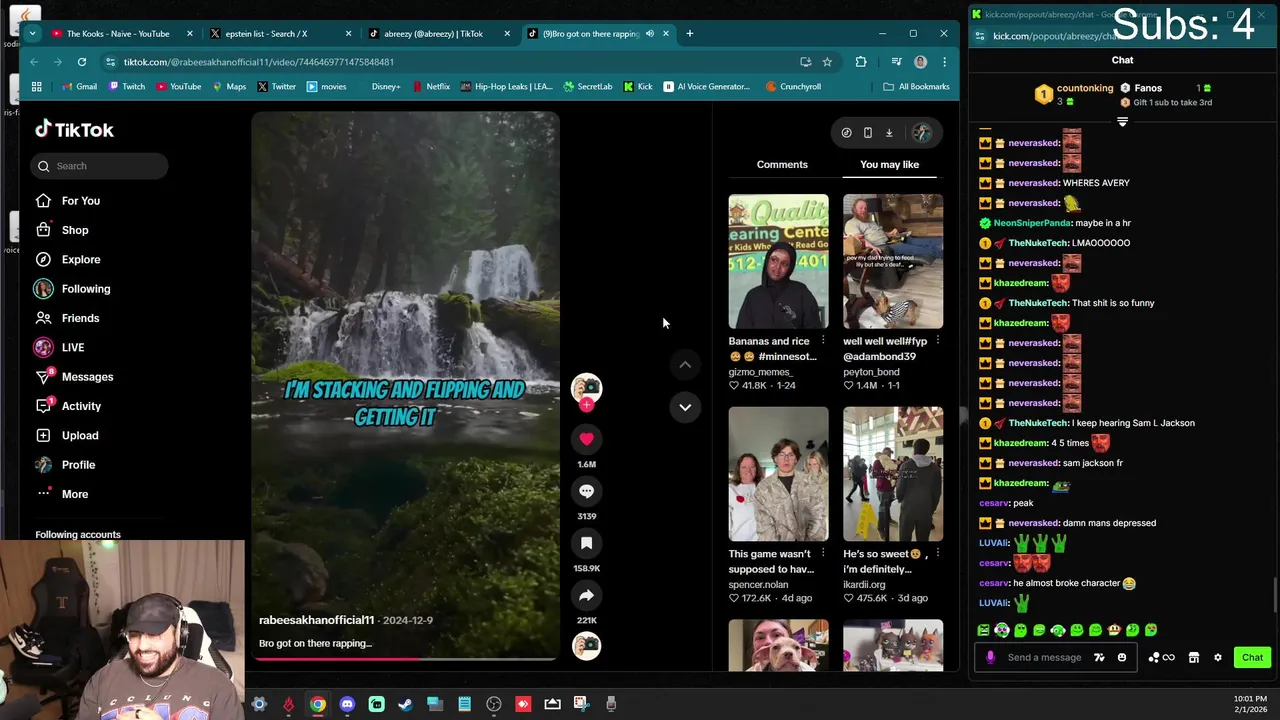Screen dimensions: 1280x720
Task: Select the You may like tab
Action: click(x=889, y=164)
